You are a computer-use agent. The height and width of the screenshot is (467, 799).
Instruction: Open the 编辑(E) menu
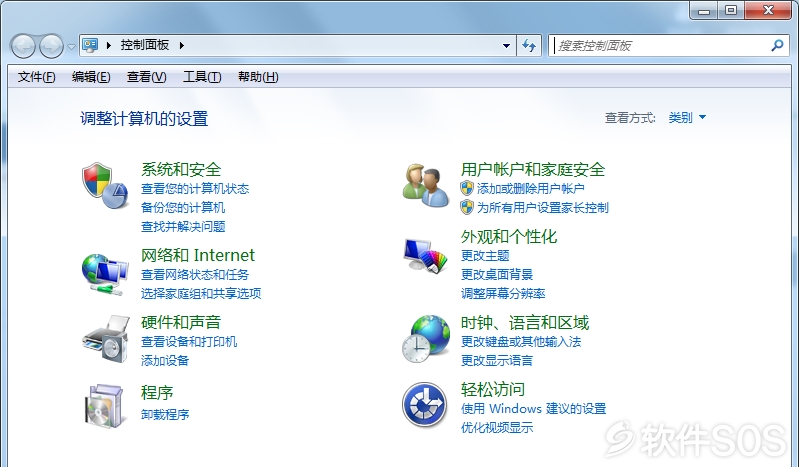click(x=91, y=77)
